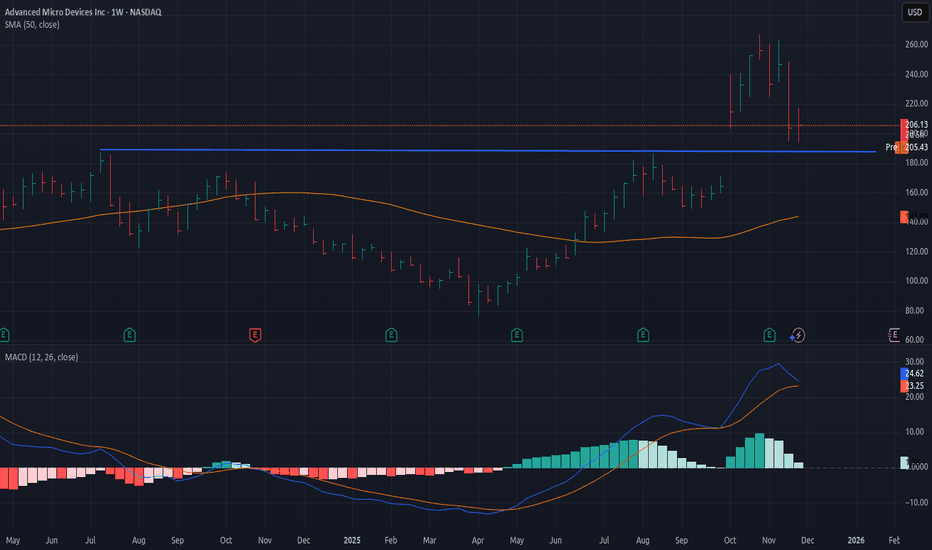The image size is (932, 550).
Task: Select the MACD (12, 26, close) indicator legend
Action: [x=42, y=355]
